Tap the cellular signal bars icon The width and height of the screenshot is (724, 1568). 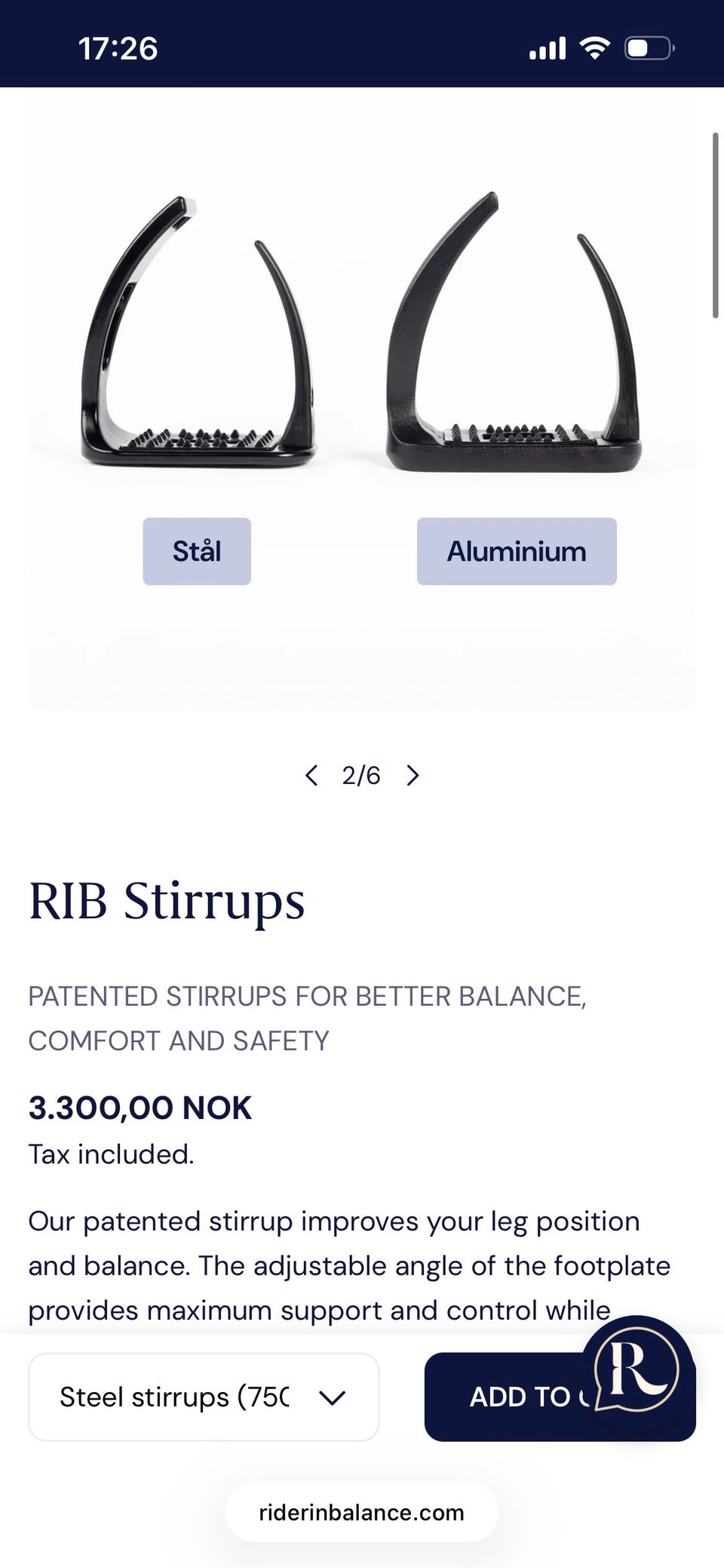point(548,49)
